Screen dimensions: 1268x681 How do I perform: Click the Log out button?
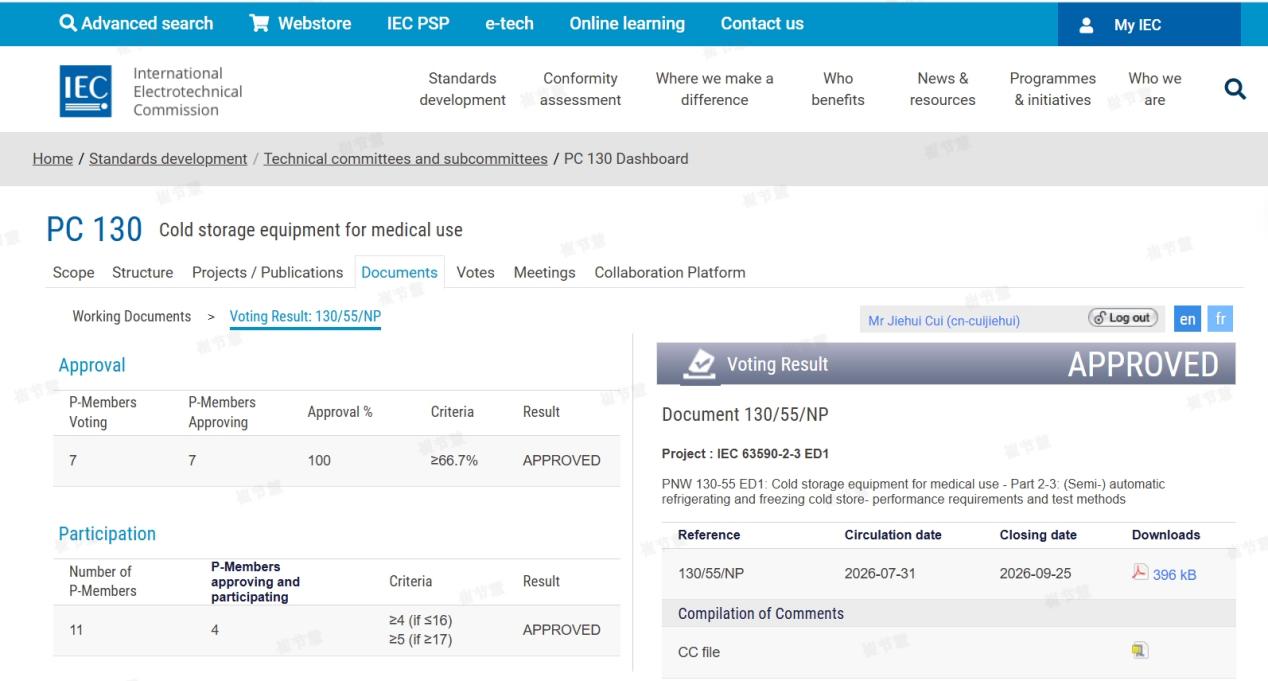click(x=1123, y=318)
